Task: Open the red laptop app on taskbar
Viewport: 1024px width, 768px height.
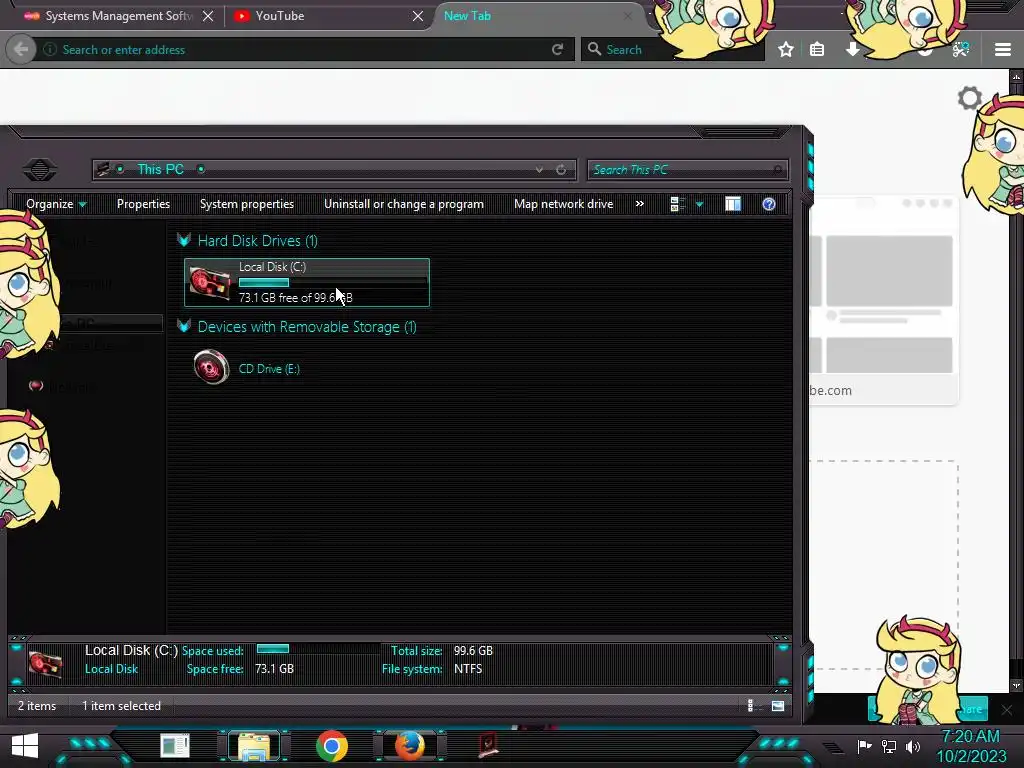Action: [488, 745]
